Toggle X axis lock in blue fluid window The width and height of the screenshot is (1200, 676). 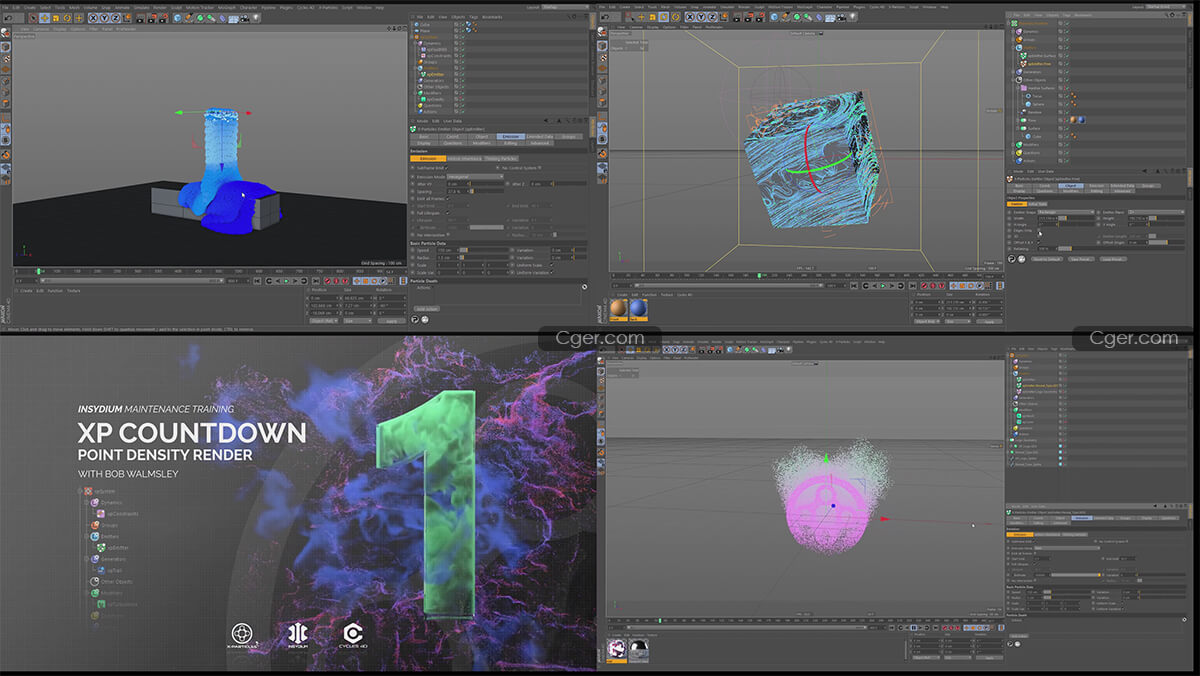(x=94, y=18)
